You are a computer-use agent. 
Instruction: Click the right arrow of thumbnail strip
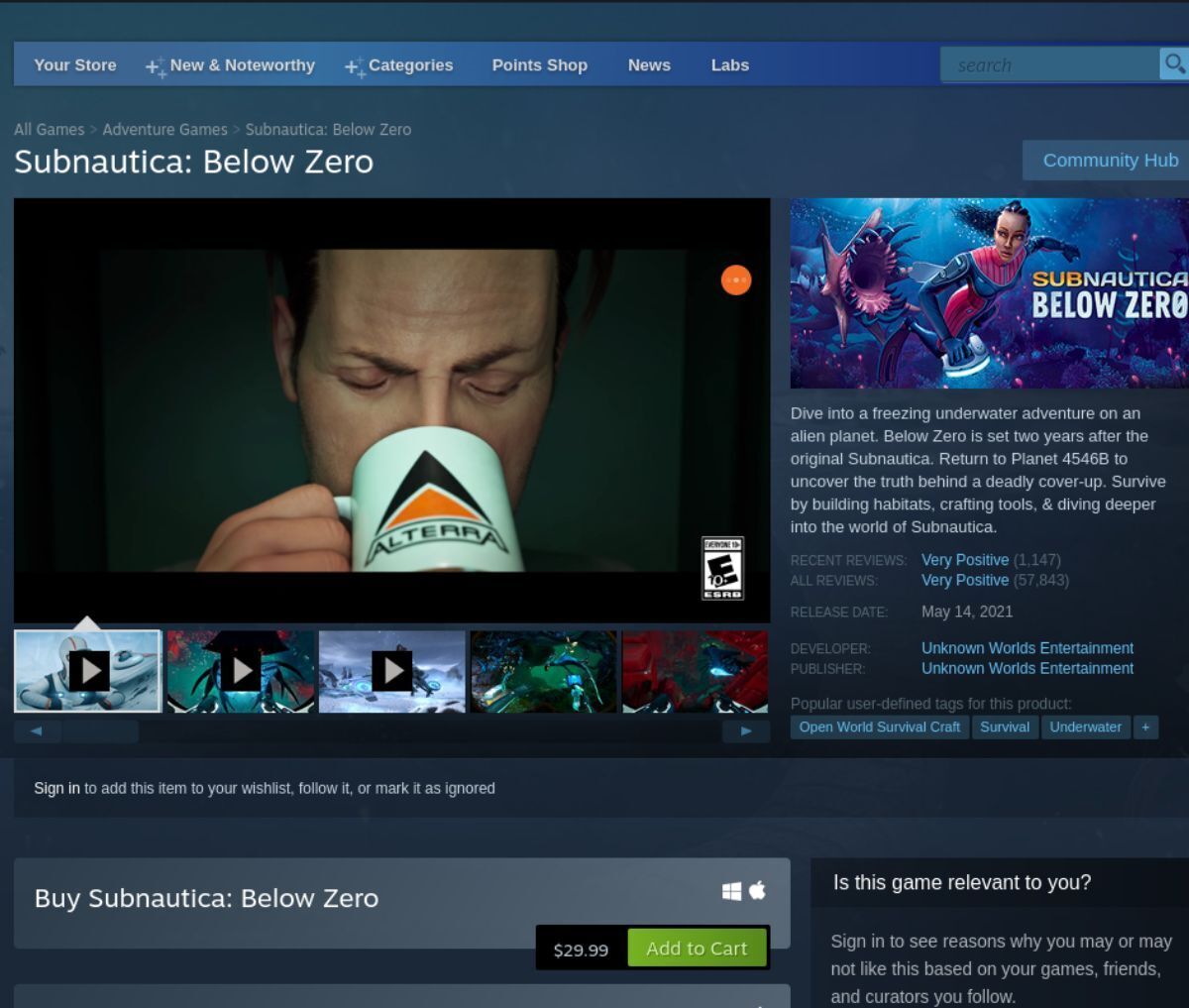(747, 731)
